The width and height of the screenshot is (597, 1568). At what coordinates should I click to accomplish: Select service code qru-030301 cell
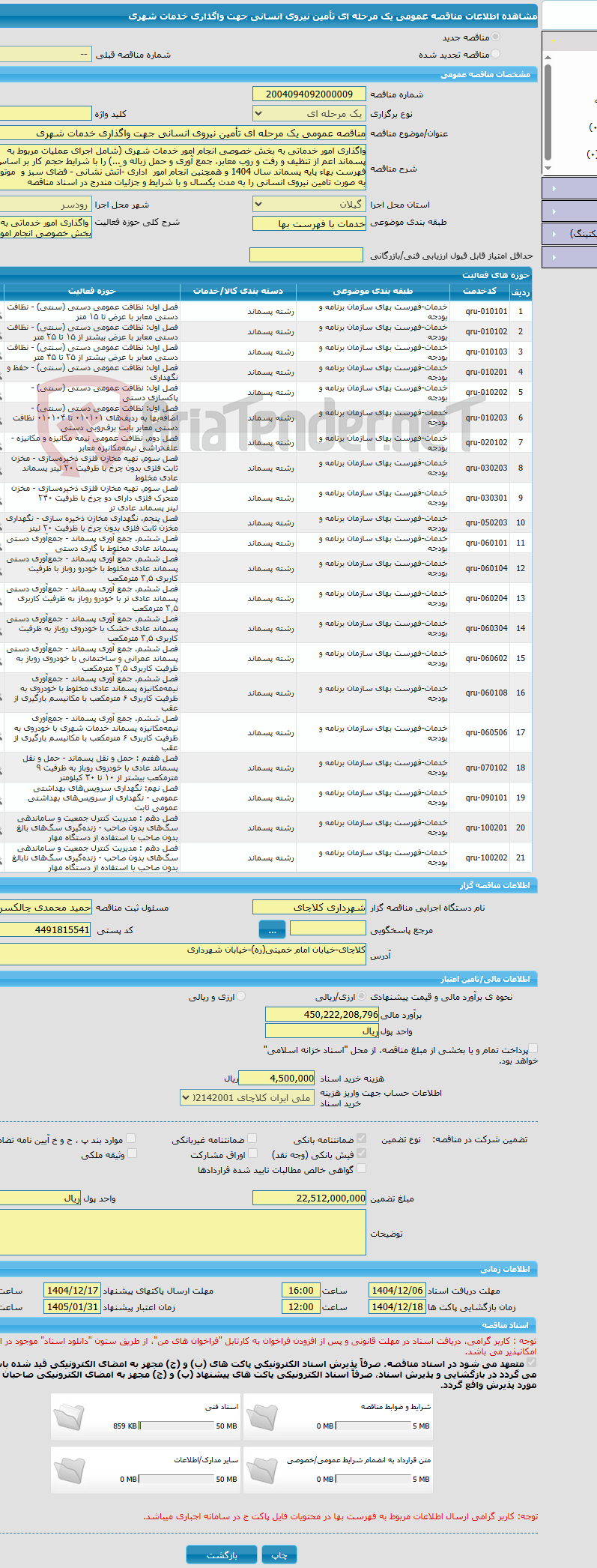tap(479, 498)
